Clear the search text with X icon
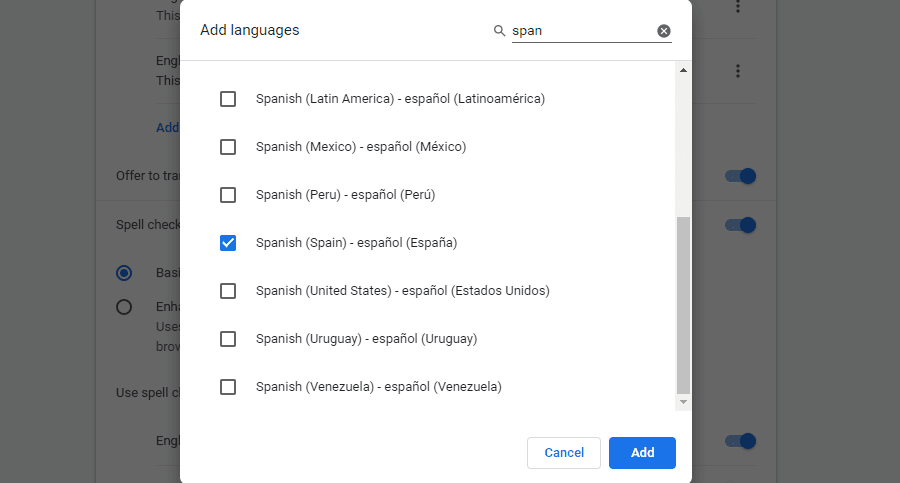900x483 pixels. click(664, 31)
